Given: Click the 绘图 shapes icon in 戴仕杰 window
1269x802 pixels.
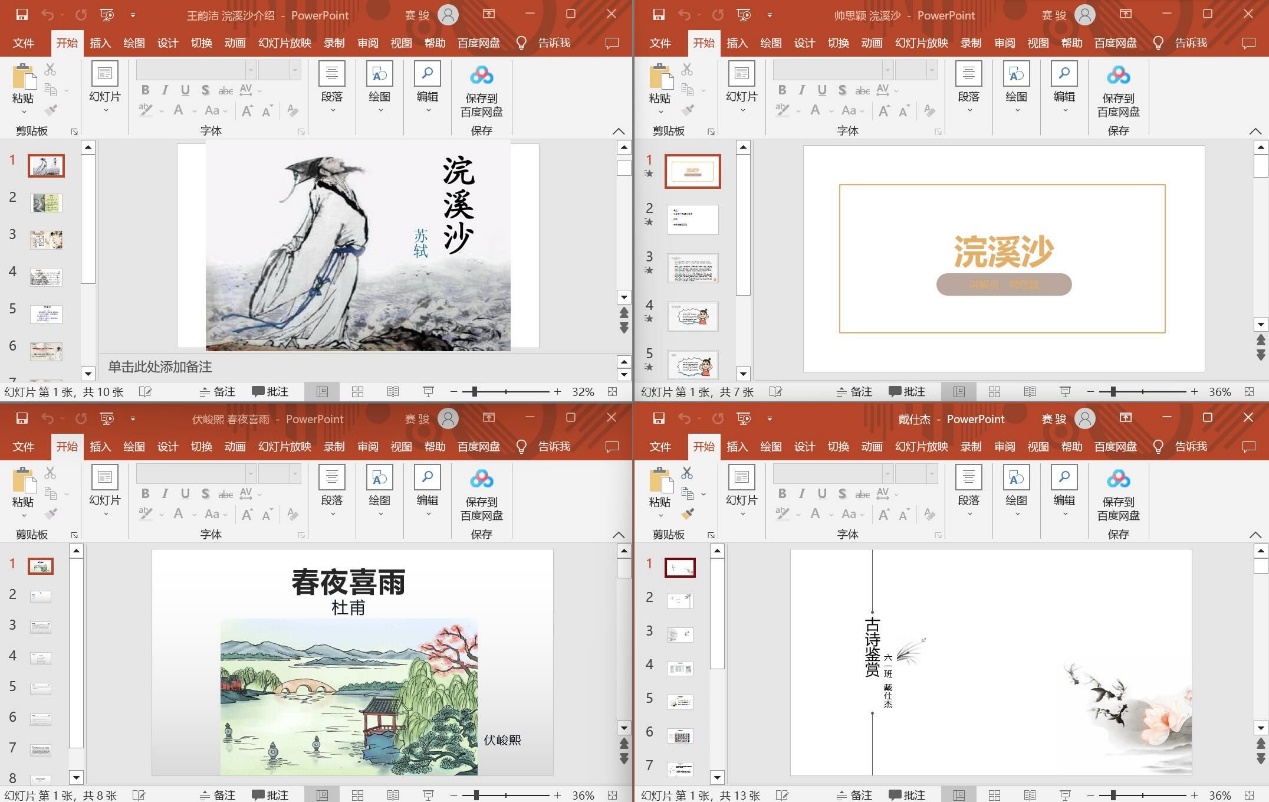Looking at the screenshot, I should click(1016, 478).
